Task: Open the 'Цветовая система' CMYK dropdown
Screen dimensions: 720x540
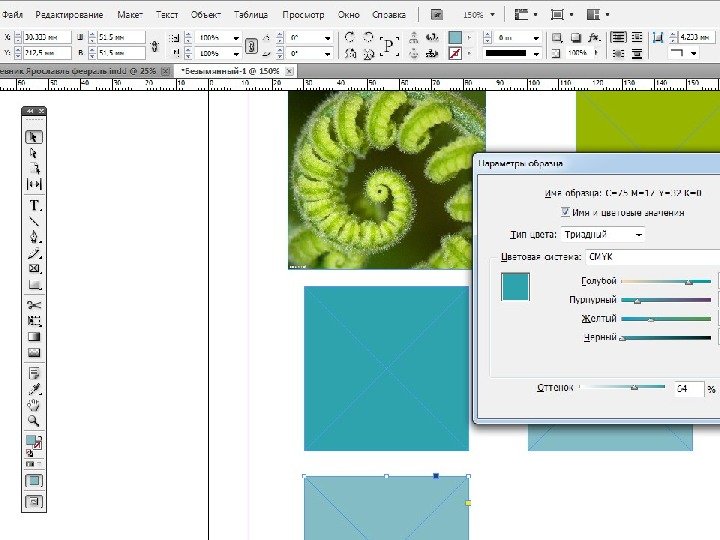Action: 652,257
